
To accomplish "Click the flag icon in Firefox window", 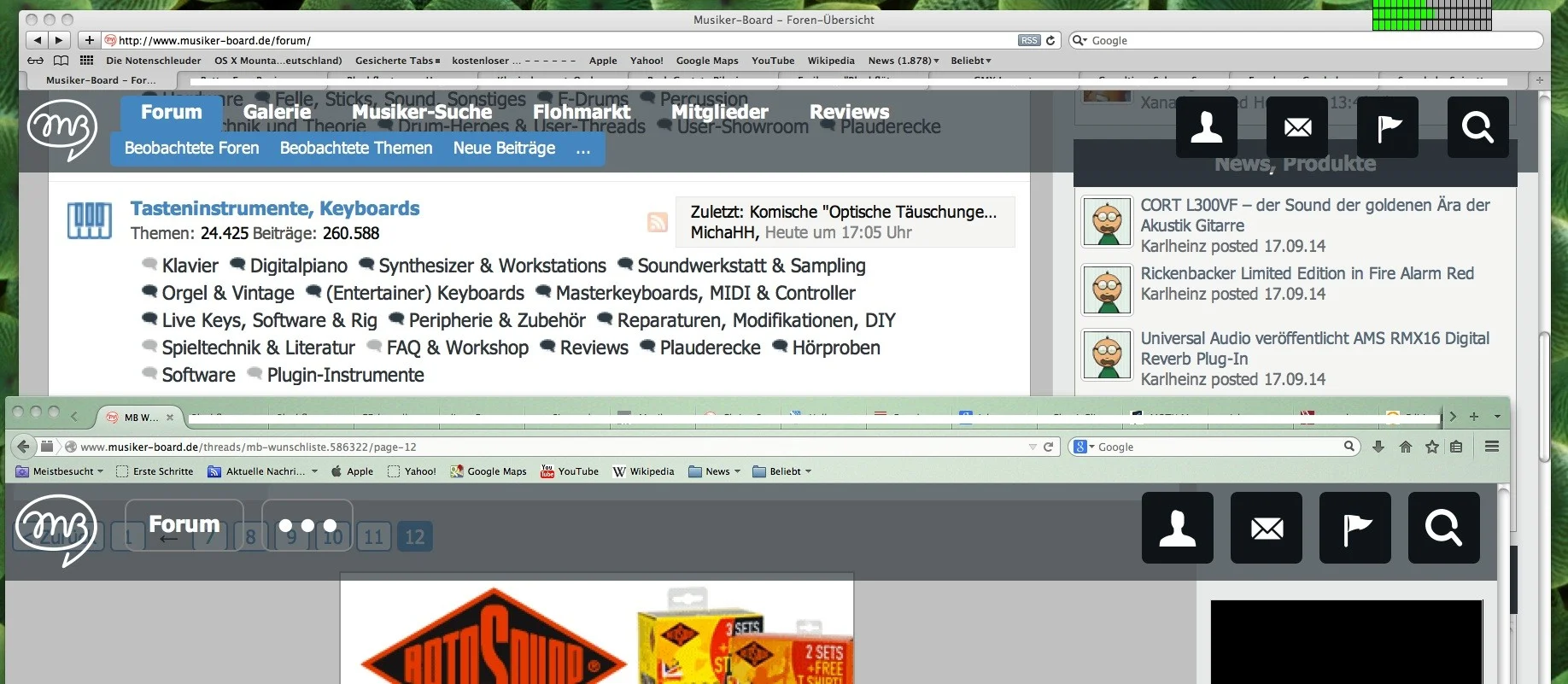I will pyautogui.click(x=1355, y=528).
